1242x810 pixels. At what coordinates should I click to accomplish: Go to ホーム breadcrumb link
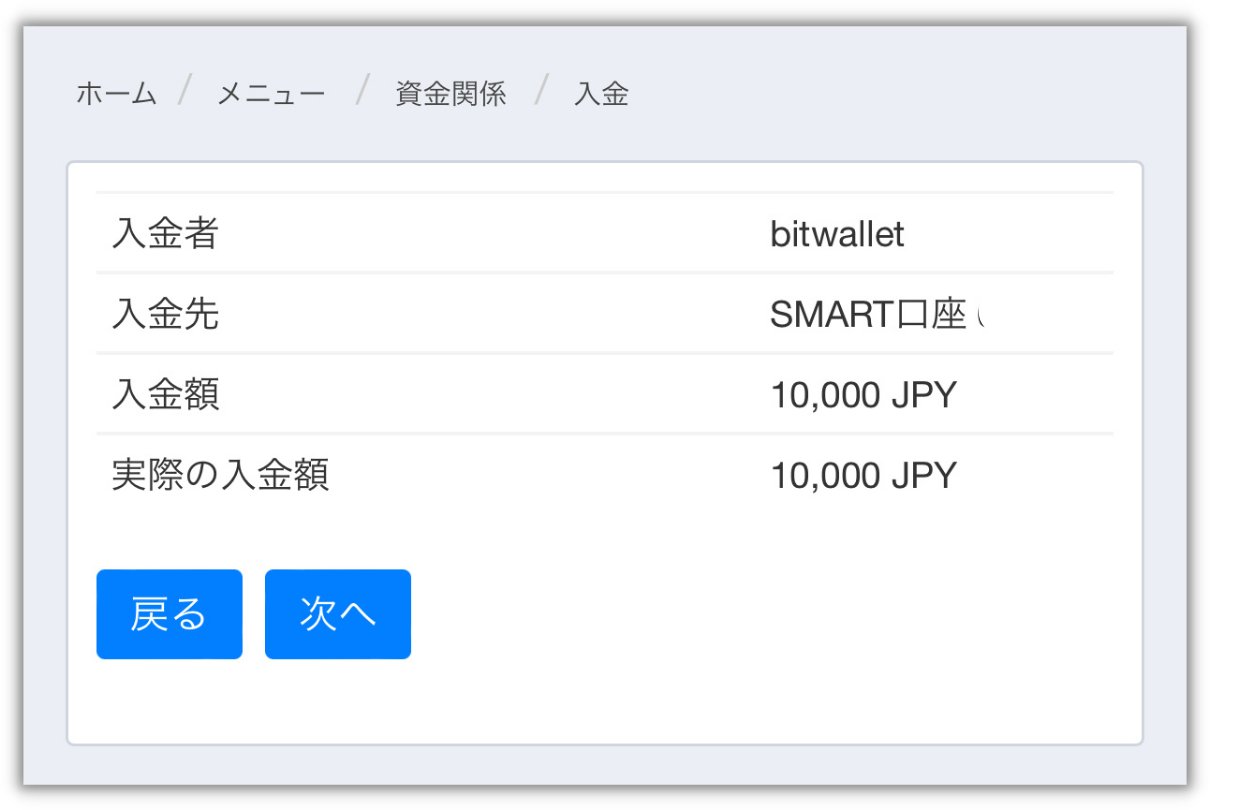(x=117, y=94)
